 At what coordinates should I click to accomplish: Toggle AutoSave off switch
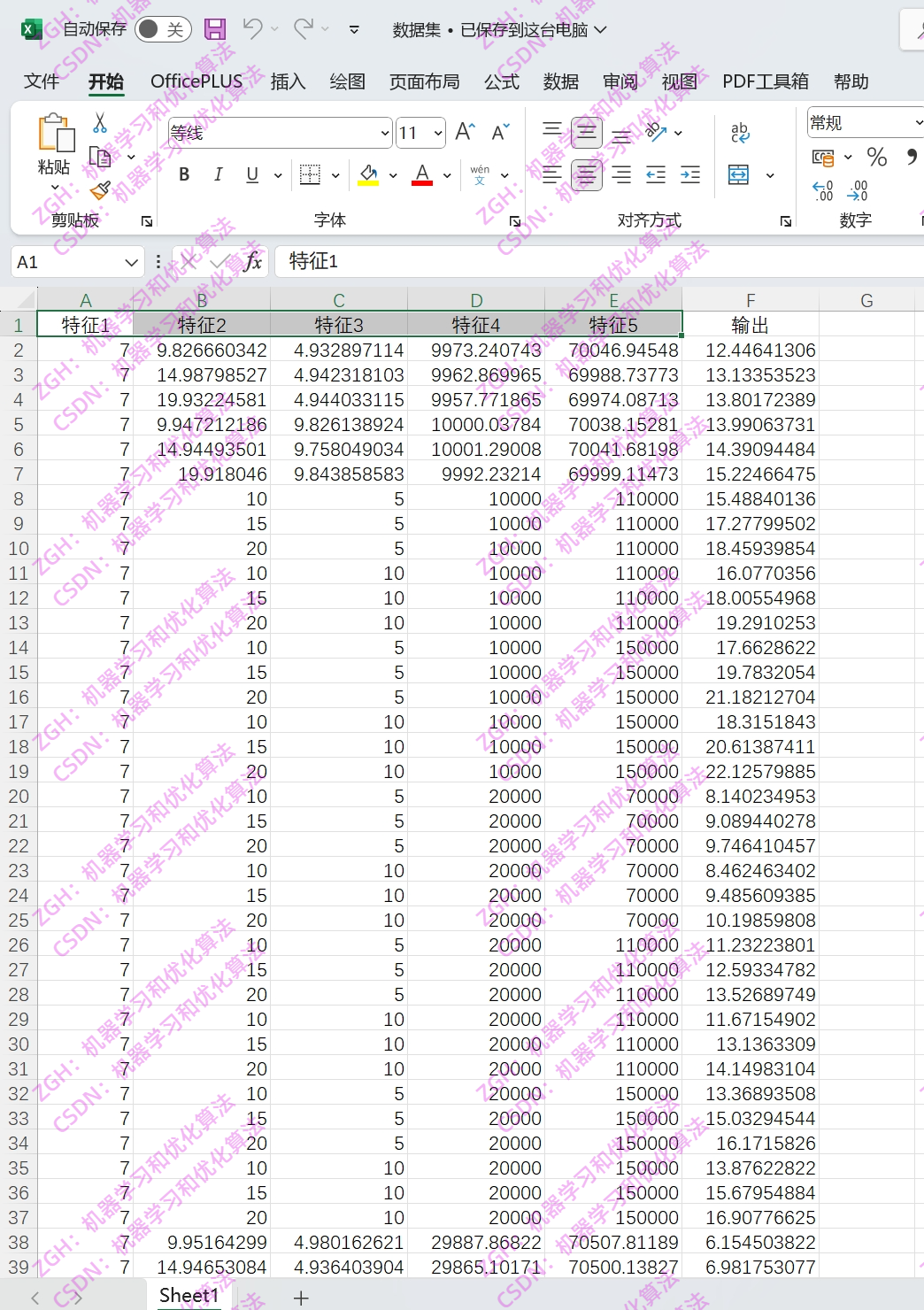[161, 29]
